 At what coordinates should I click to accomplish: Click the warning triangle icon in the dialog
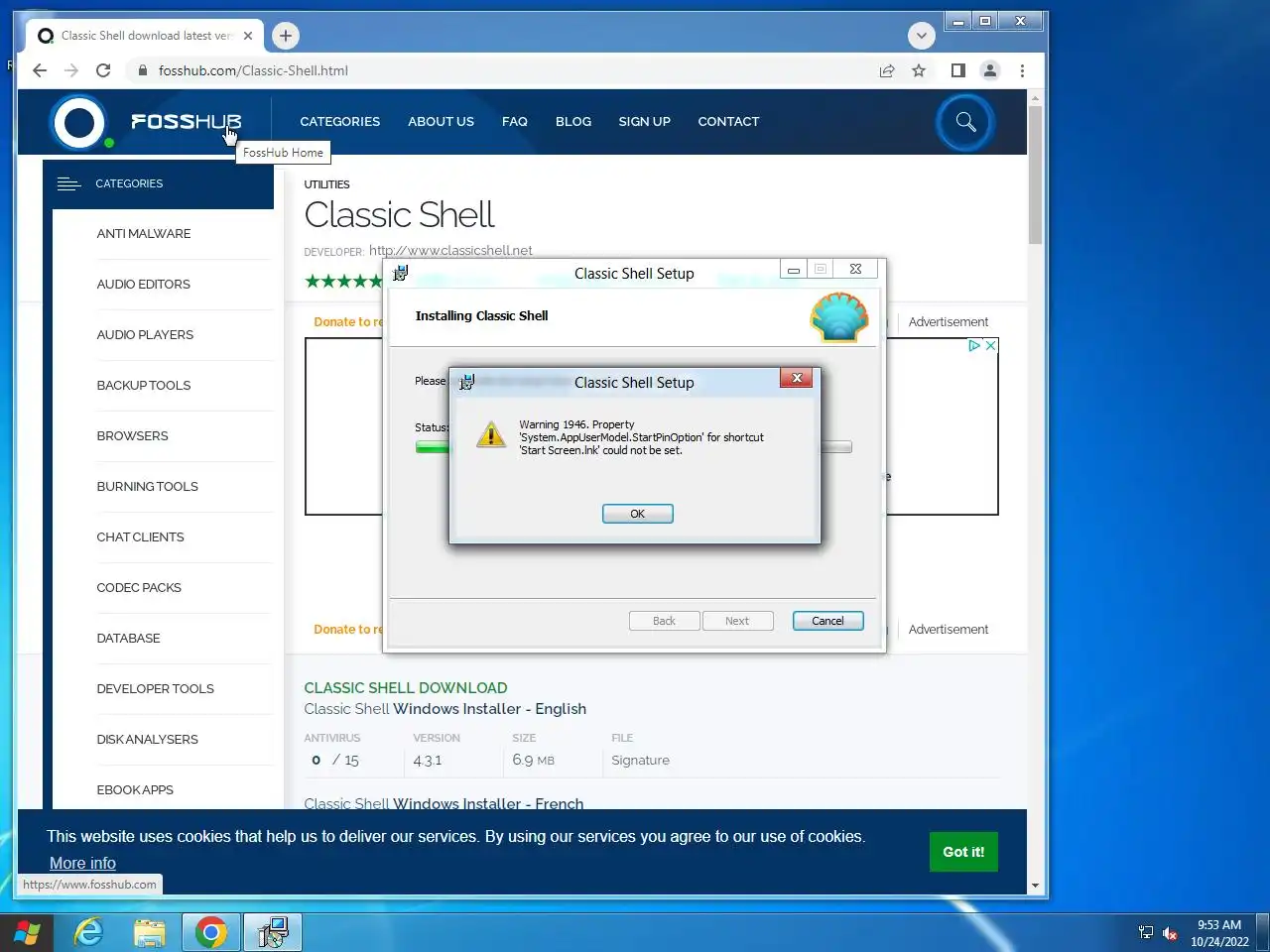pos(491,434)
